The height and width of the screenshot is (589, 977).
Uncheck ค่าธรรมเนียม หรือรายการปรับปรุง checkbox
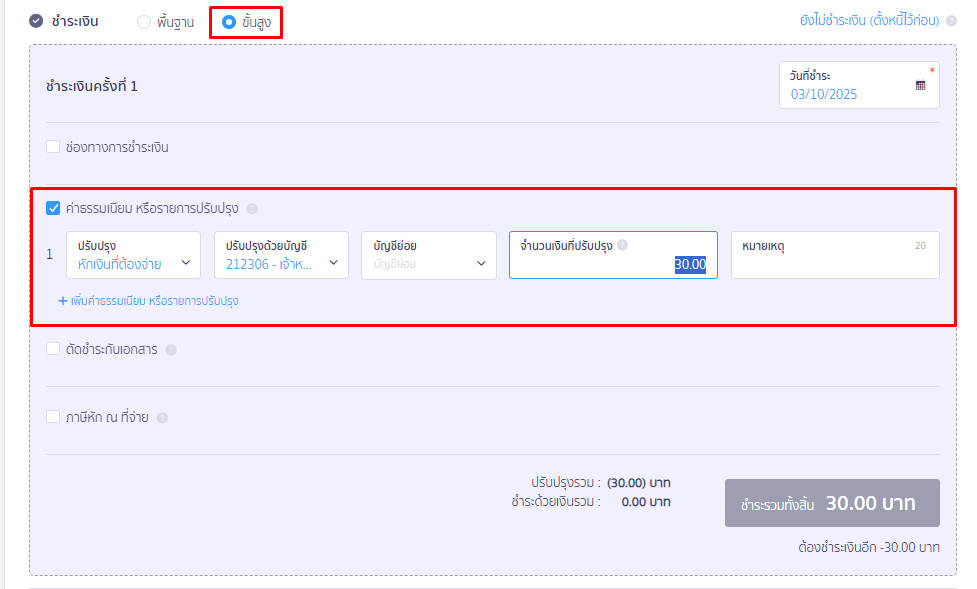point(53,209)
